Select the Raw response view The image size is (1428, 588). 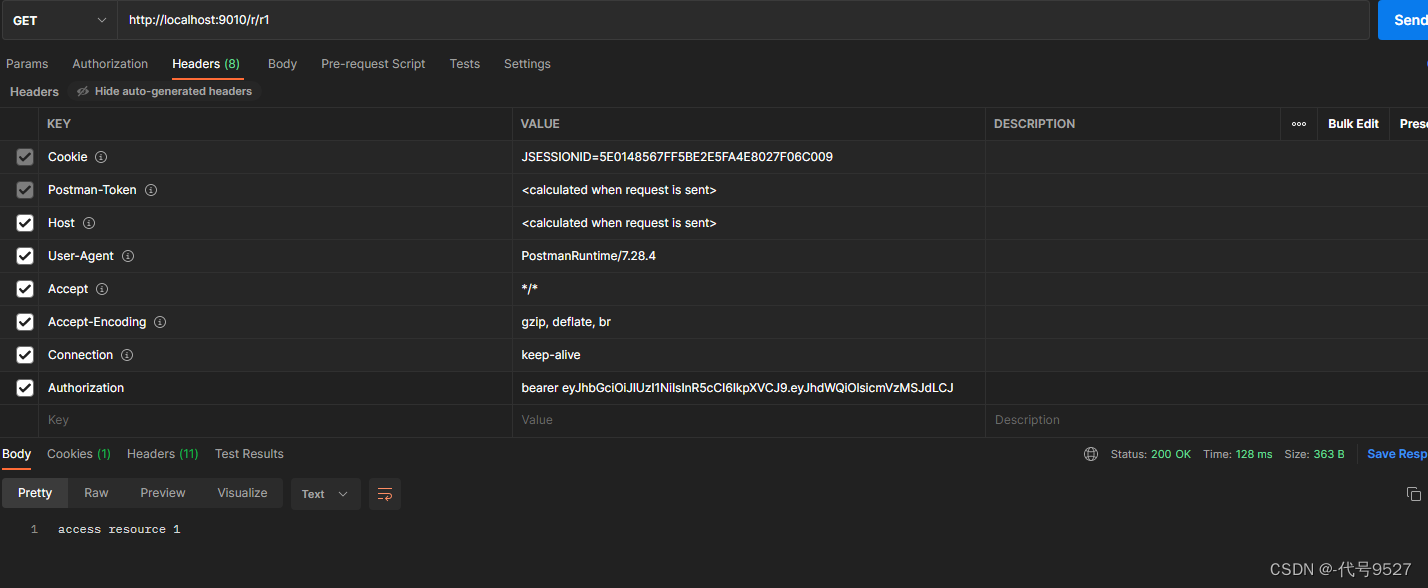click(x=96, y=493)
